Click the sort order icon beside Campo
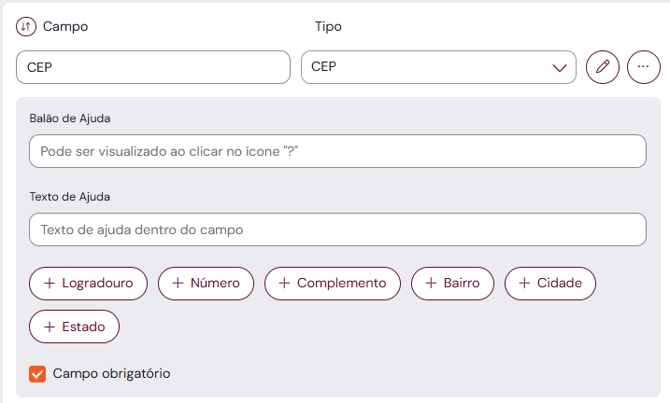Image resolution: width=670 pixels, height=403 pixels. (26, 26)
